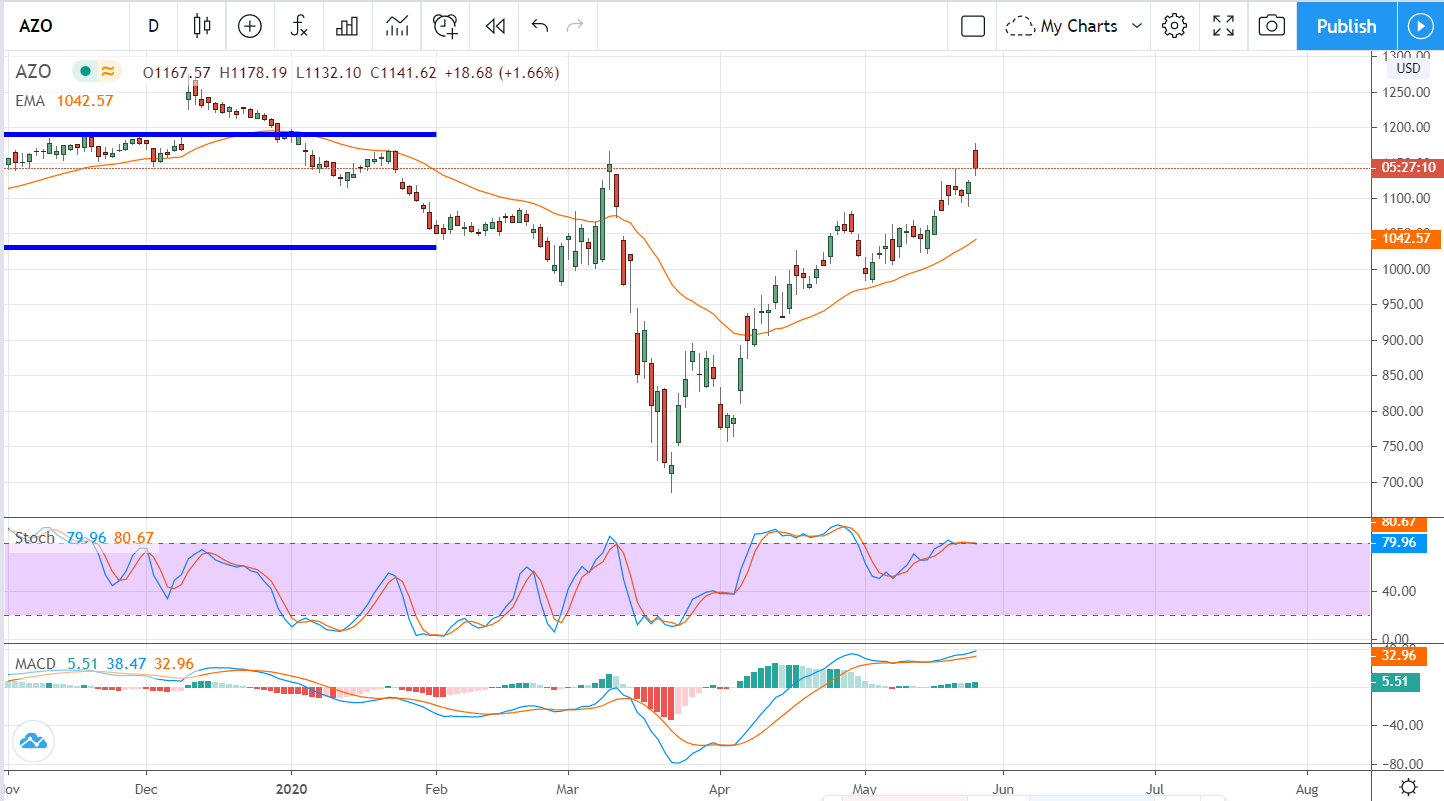Open the financials bar chart icon
Image resolution: width=1444 pixels, height=801 pixels.
pyautogui.click(x=347, y=26)
